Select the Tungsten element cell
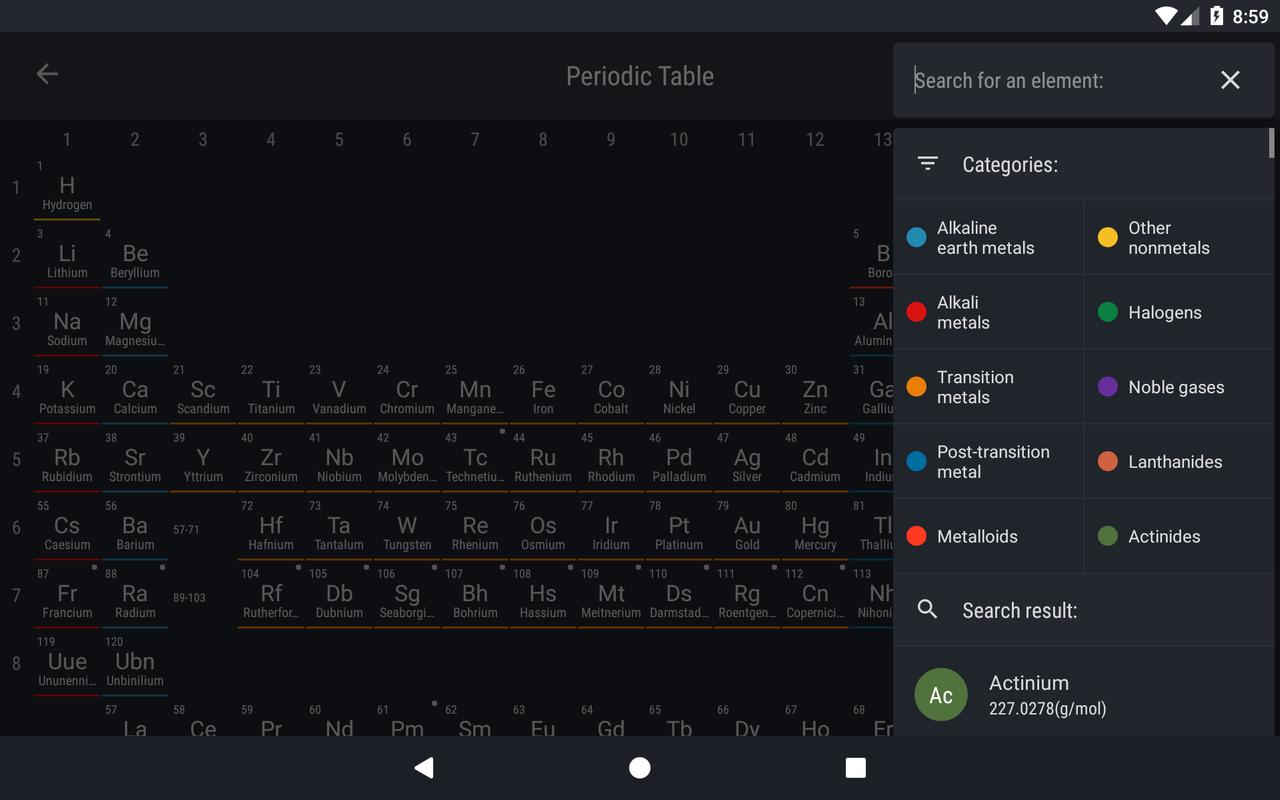This screenshot has width=1280, height=800. pos(407,530)
